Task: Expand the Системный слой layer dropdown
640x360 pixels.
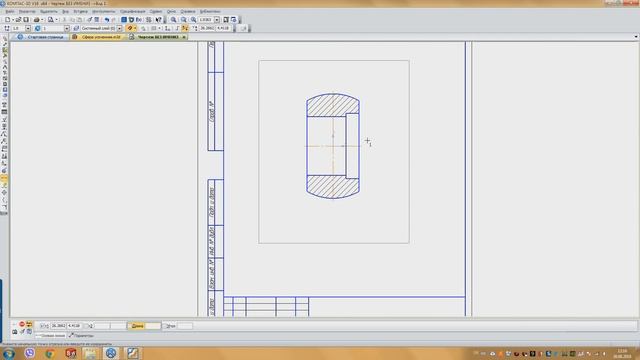Action: click(x=119, y=29)
